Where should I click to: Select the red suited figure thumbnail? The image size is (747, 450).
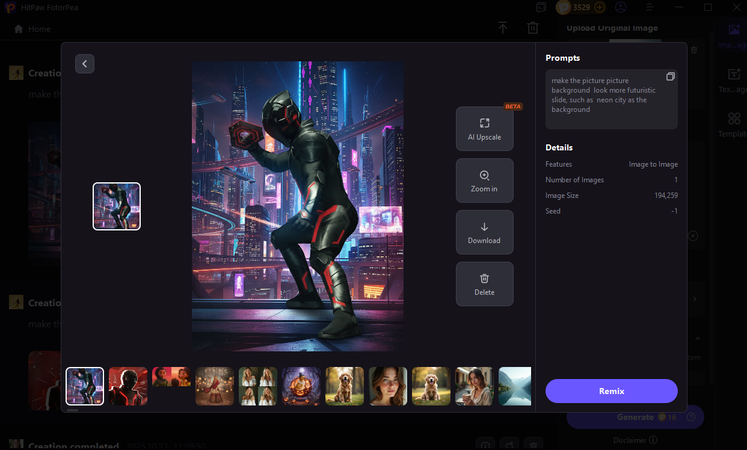point(128,386)
